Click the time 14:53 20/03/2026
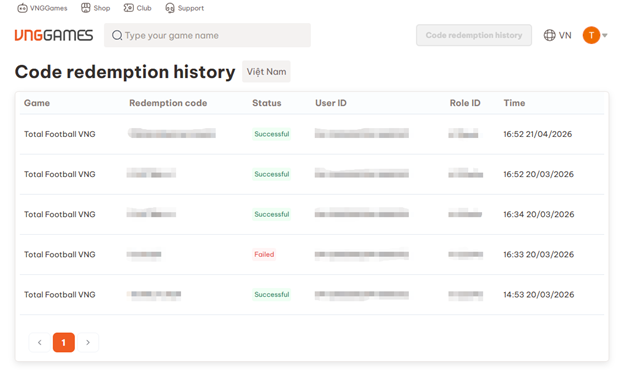Screen dimensions: 624x376 pyautogui.click(x=539, y=295)
